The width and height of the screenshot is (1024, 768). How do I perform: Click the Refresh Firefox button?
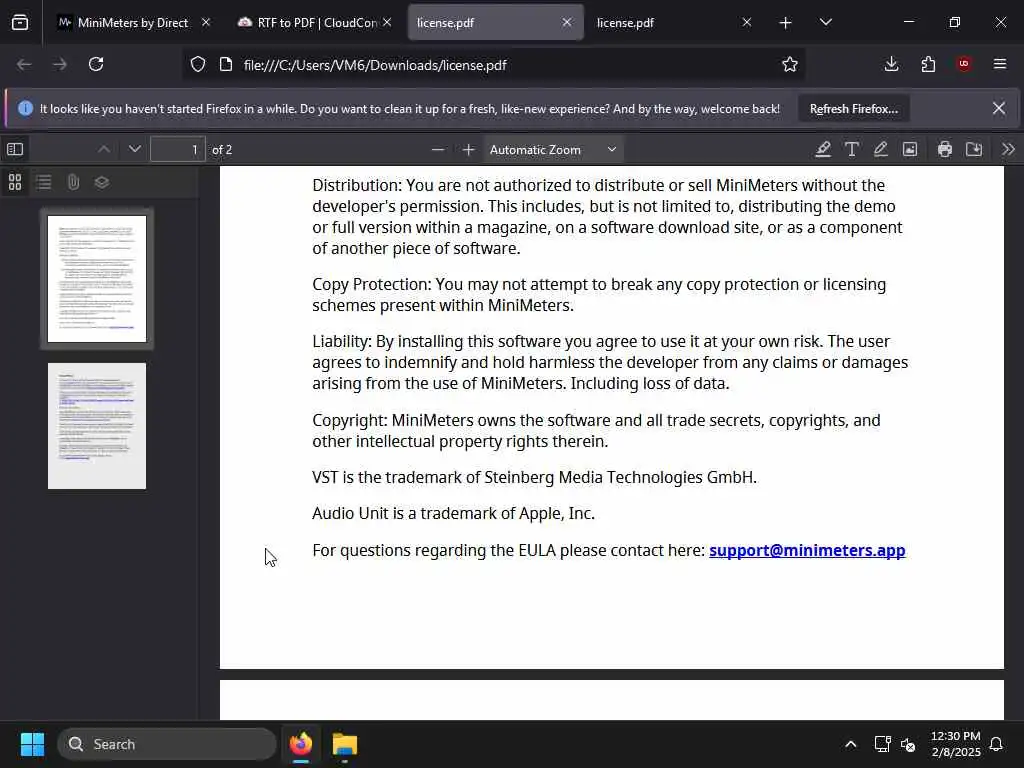click(854, 109)
